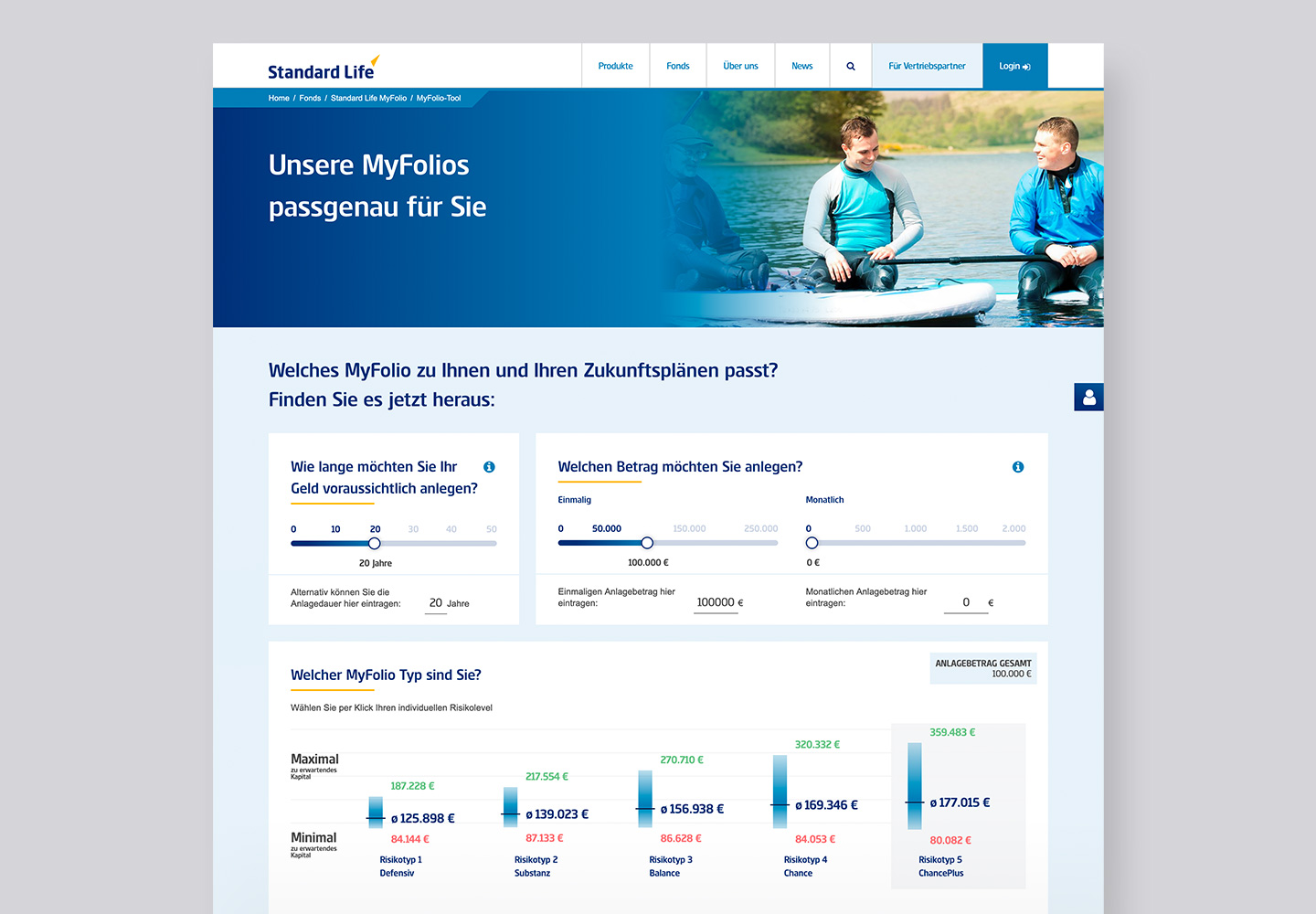Click the ø 156.938 € average value

click(x=692, y=809)
